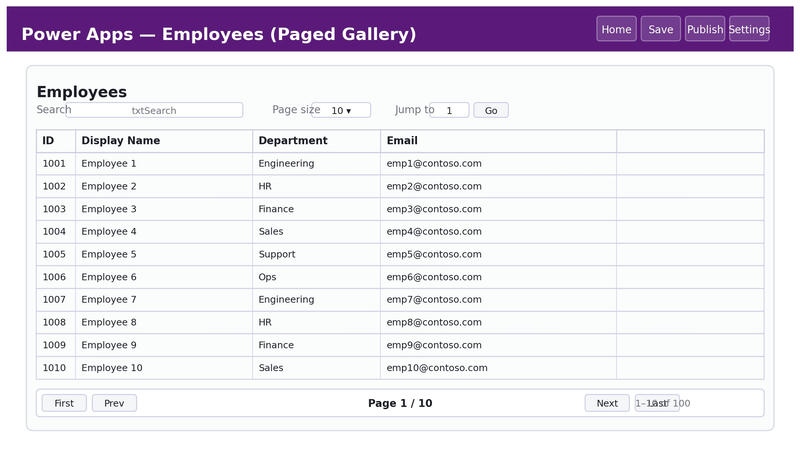Viewport: 800px width, 457px height.
Task: Jump to the Last page button
Action: coord(657,403)
